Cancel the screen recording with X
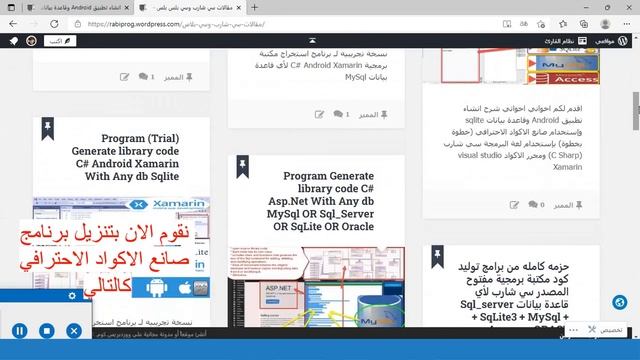 click(74, 331)
